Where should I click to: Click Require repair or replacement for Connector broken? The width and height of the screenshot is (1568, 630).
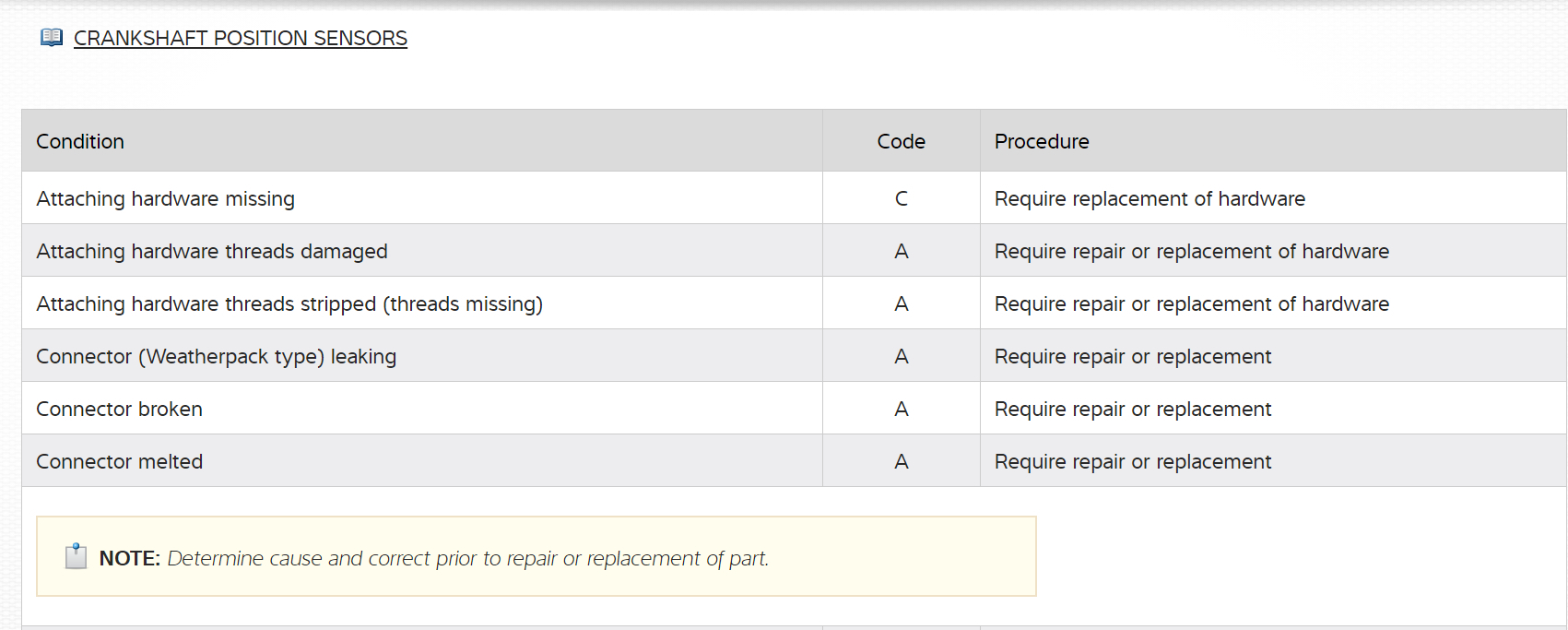pos(1132,409)
